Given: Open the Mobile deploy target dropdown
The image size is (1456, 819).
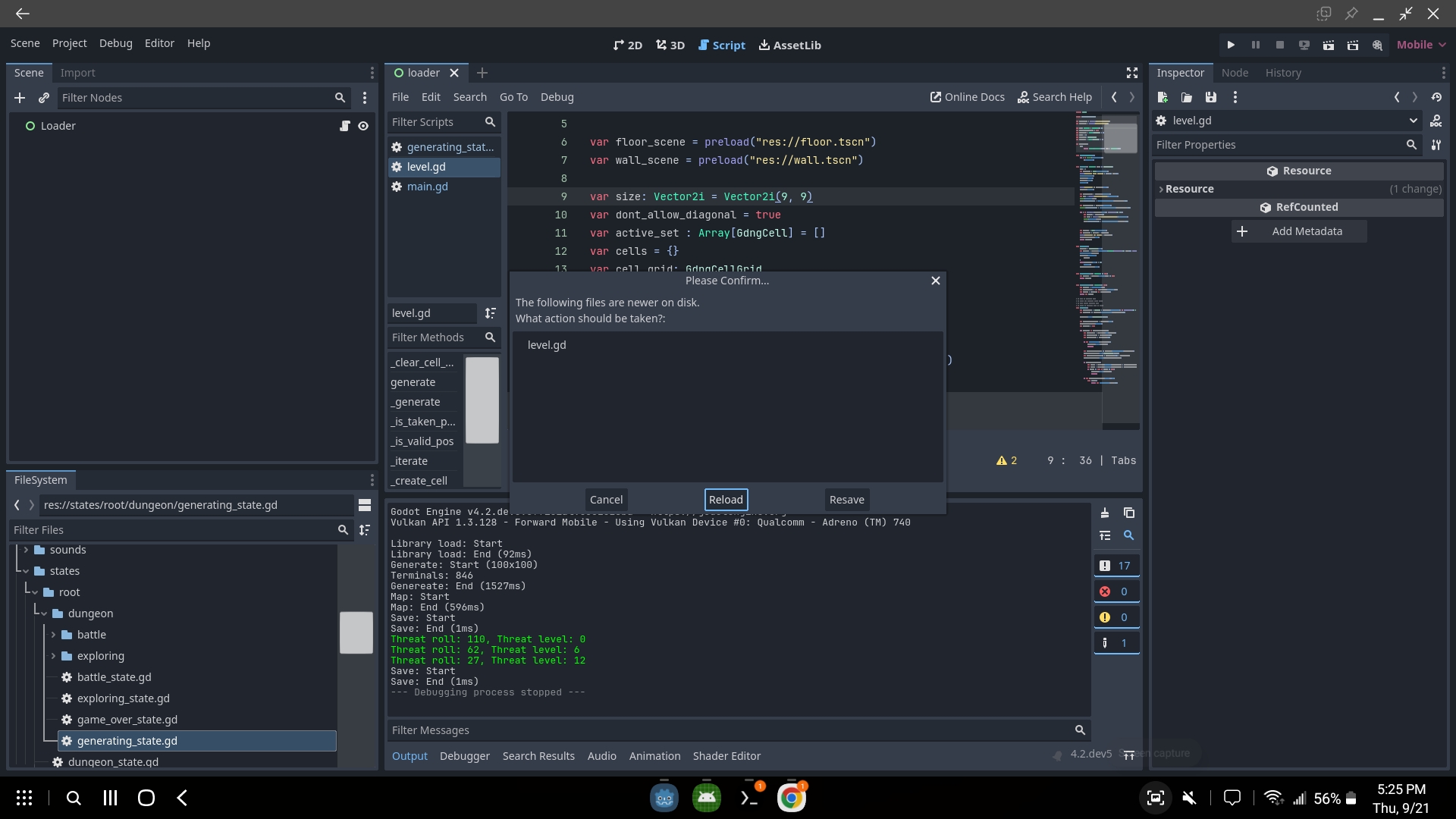Looking at the screenshot, I should pos(1420,44).
